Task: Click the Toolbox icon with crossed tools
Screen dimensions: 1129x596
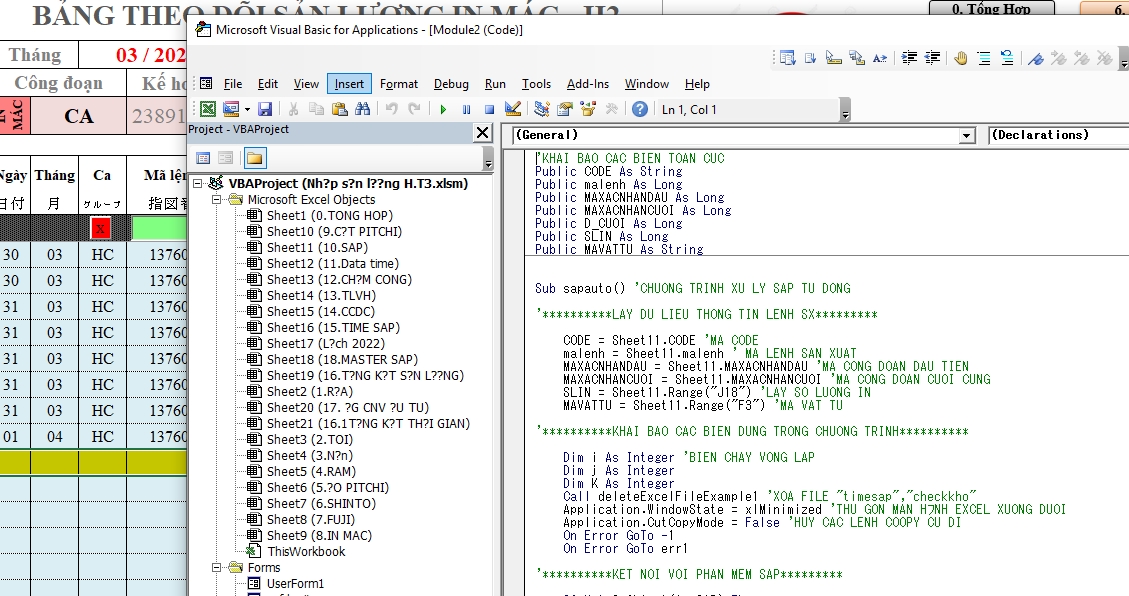Action: [611, 109]
